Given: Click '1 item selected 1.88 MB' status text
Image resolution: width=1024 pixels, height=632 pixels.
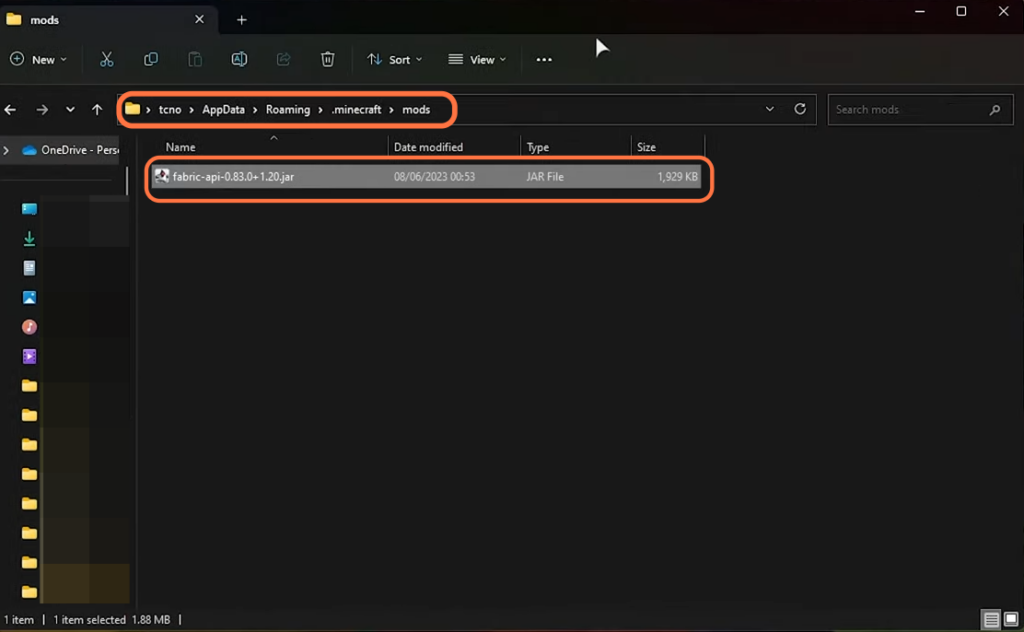Looking at the screenshot, I should 112,620.
